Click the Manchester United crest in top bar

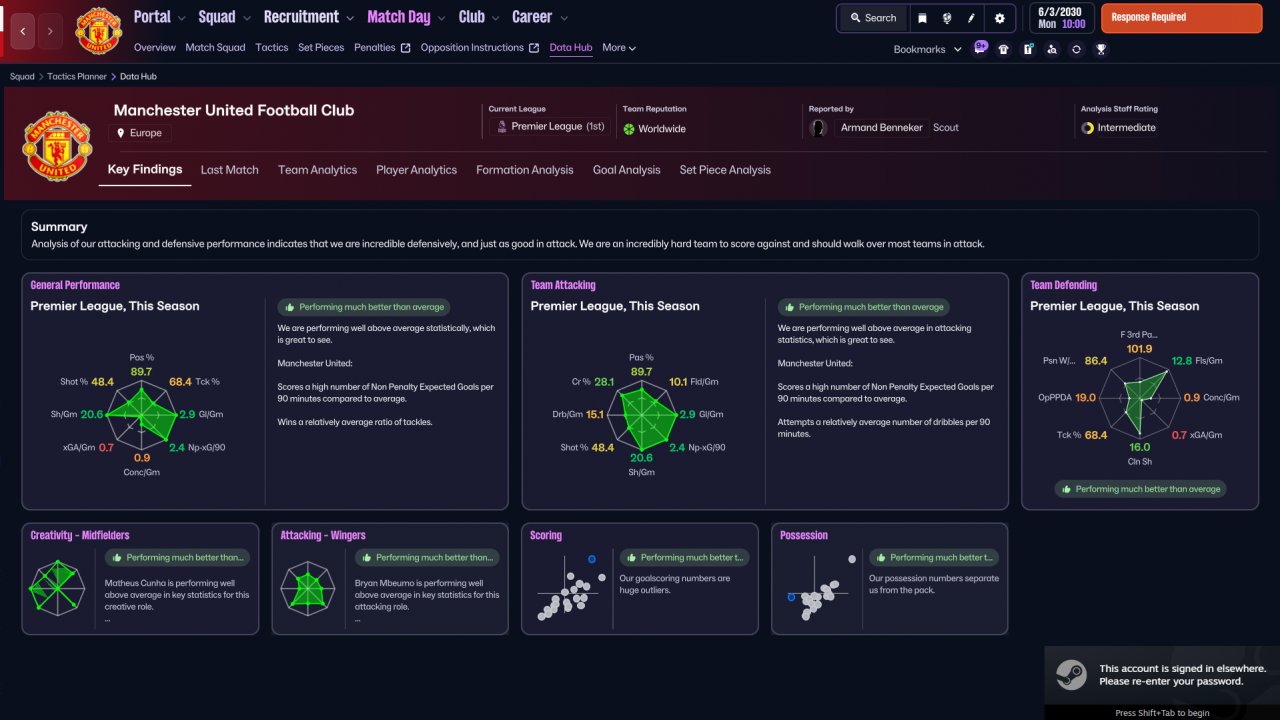[98, 30]
